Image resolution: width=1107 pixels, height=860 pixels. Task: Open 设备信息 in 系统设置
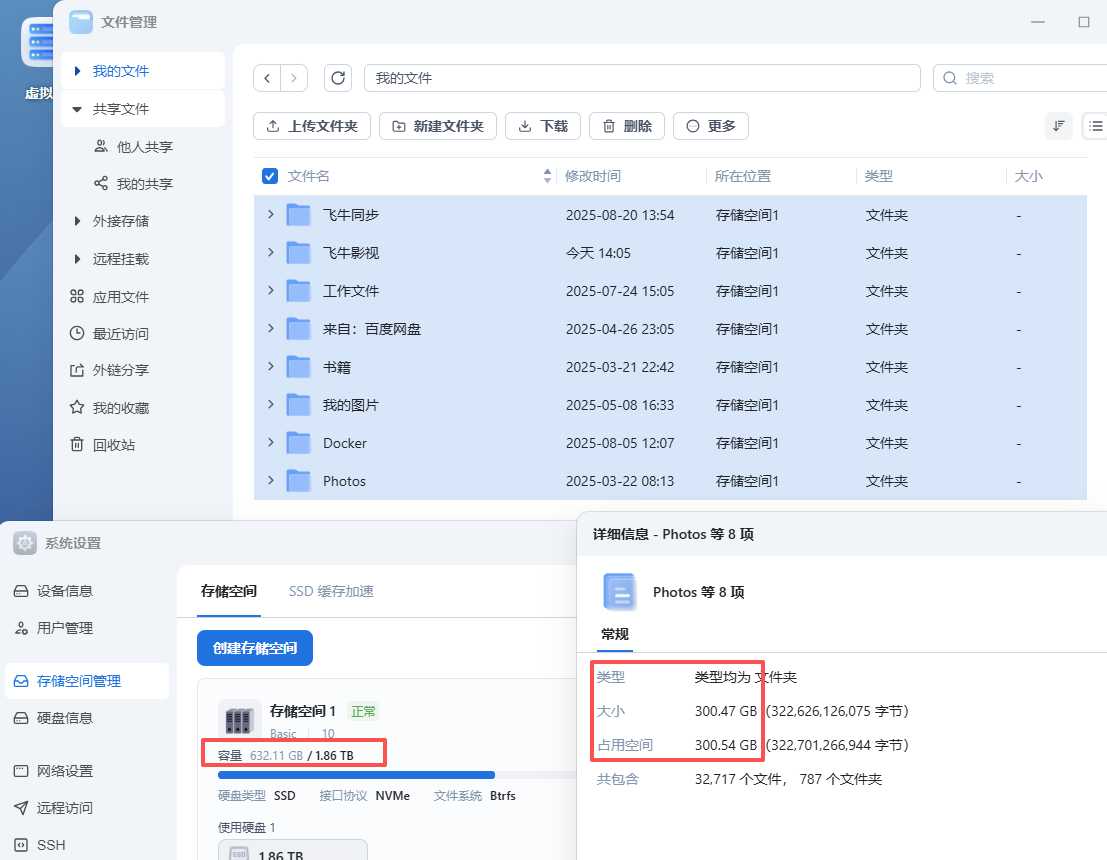(54, 591)
